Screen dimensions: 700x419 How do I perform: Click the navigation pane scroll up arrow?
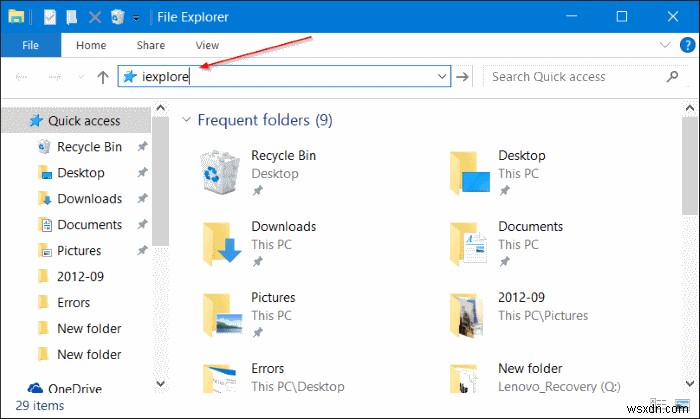point(161,108)
